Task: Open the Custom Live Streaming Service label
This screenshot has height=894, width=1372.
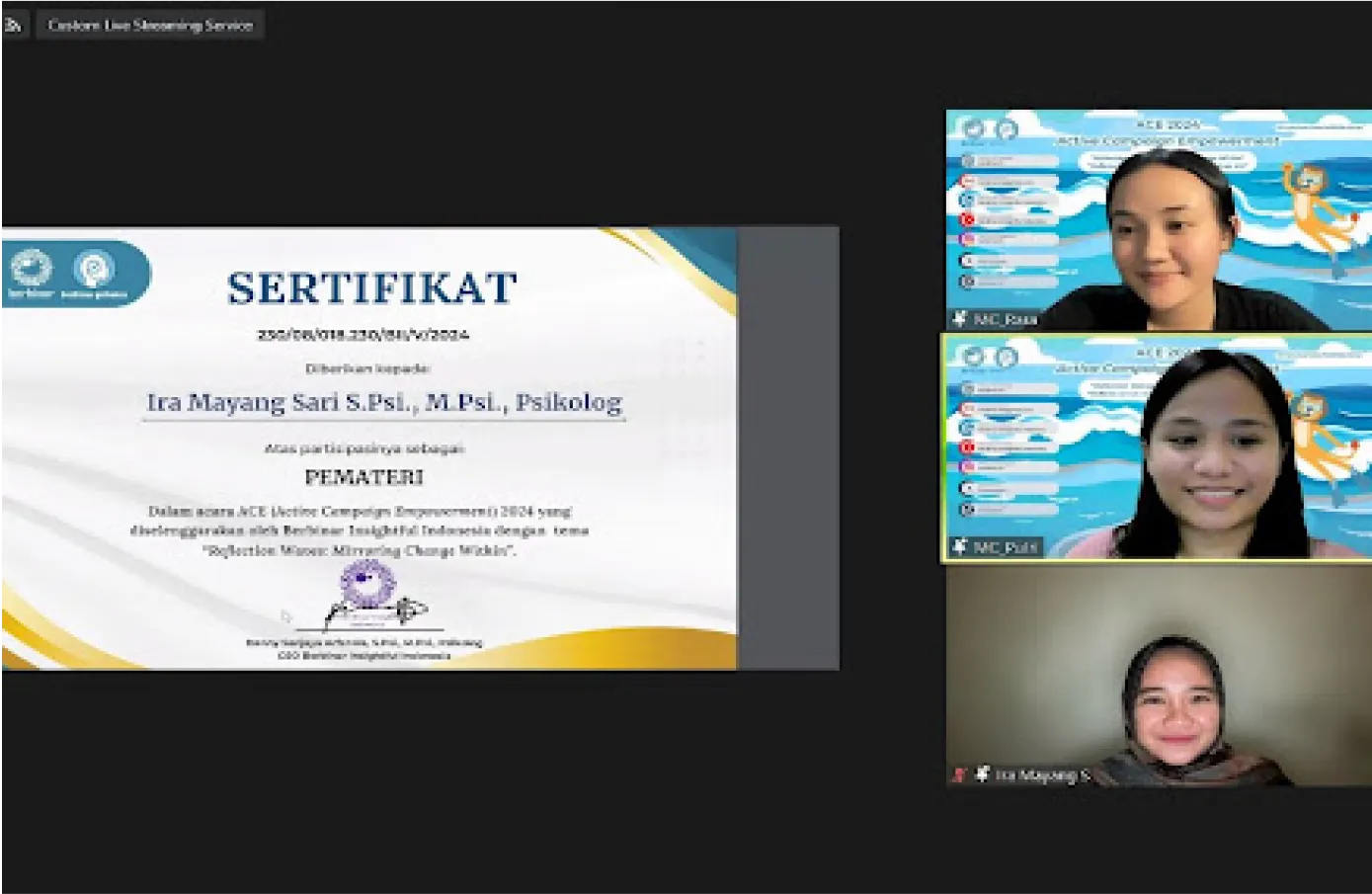Action: tap(150, 26)
